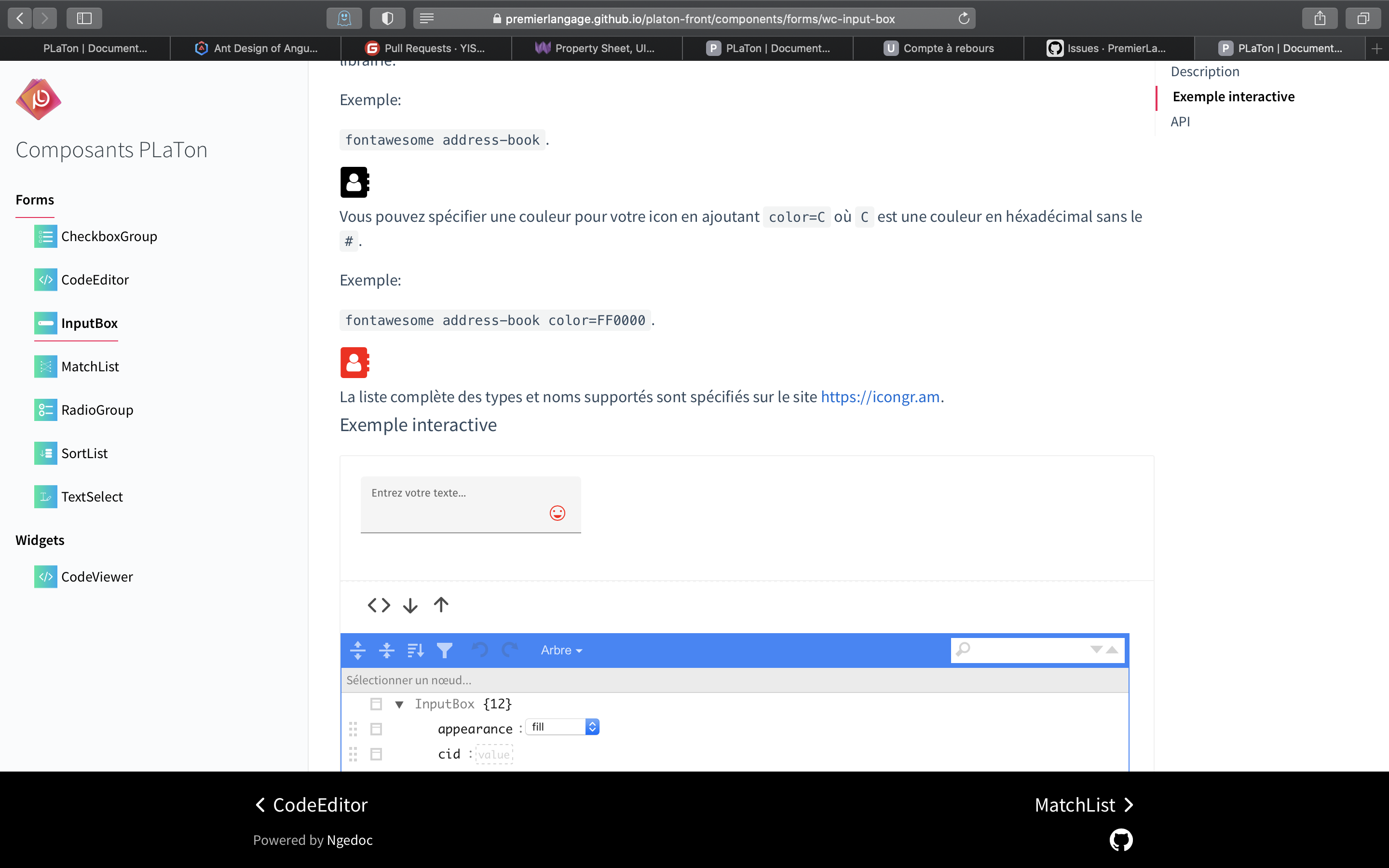This screenshot has height=868, width=1389.
Task: Select the MatchList component icon in the sidebar
Action: point(45,366)
